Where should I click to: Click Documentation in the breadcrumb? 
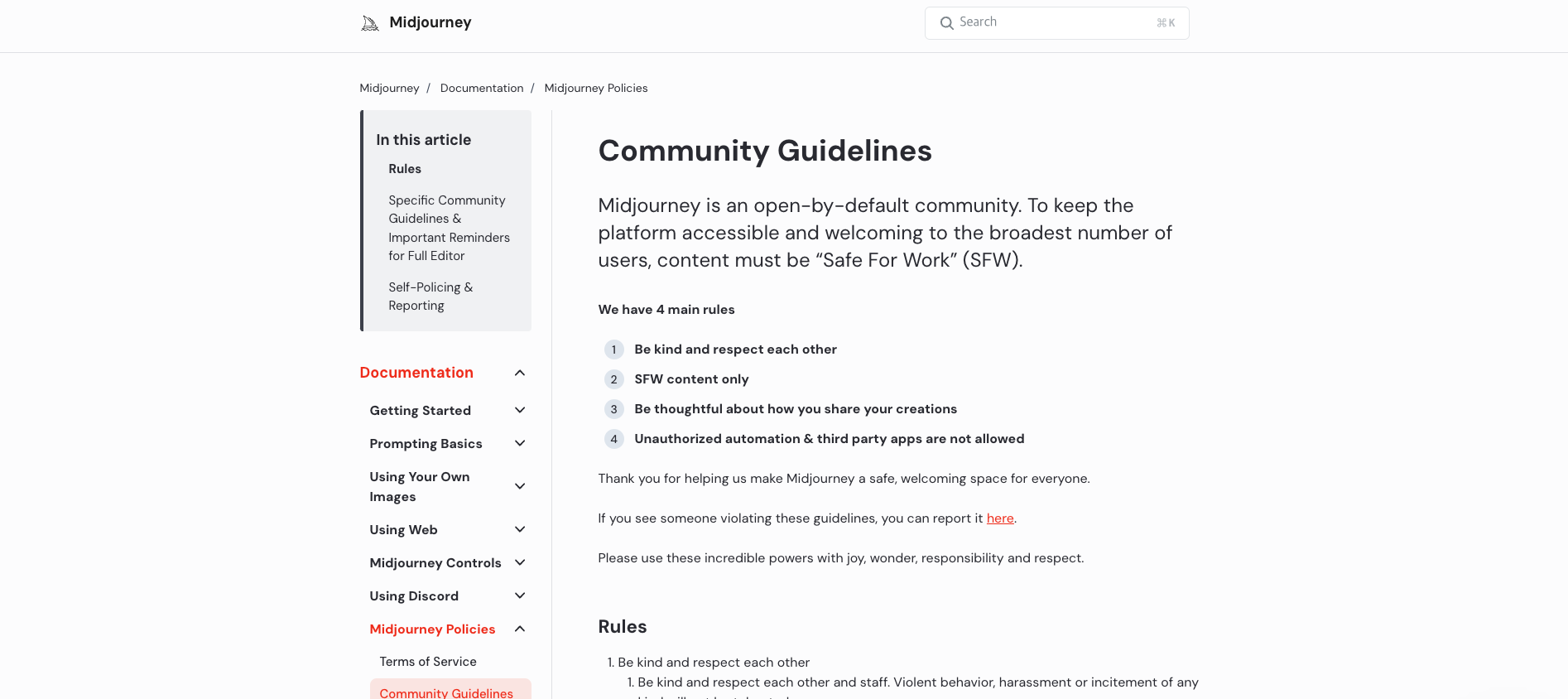pyautogui.click(x=482, y=88)
